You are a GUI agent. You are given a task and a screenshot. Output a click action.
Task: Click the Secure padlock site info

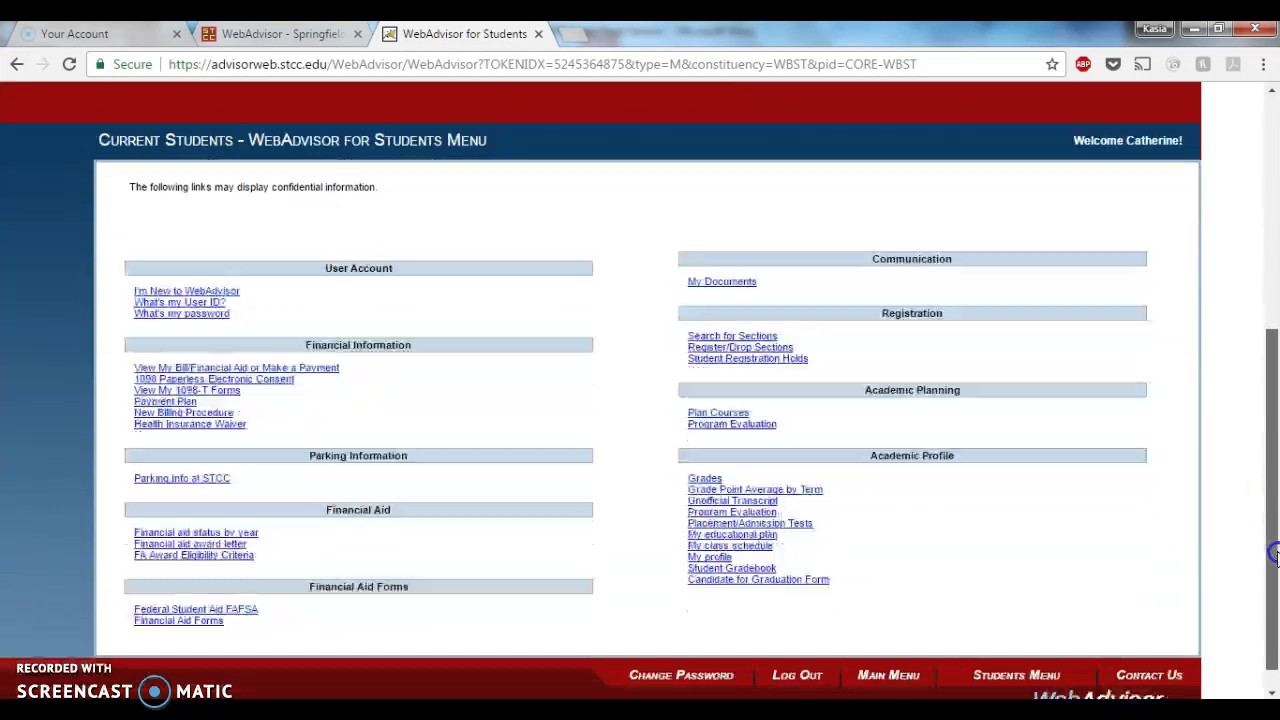coord(124,64)
